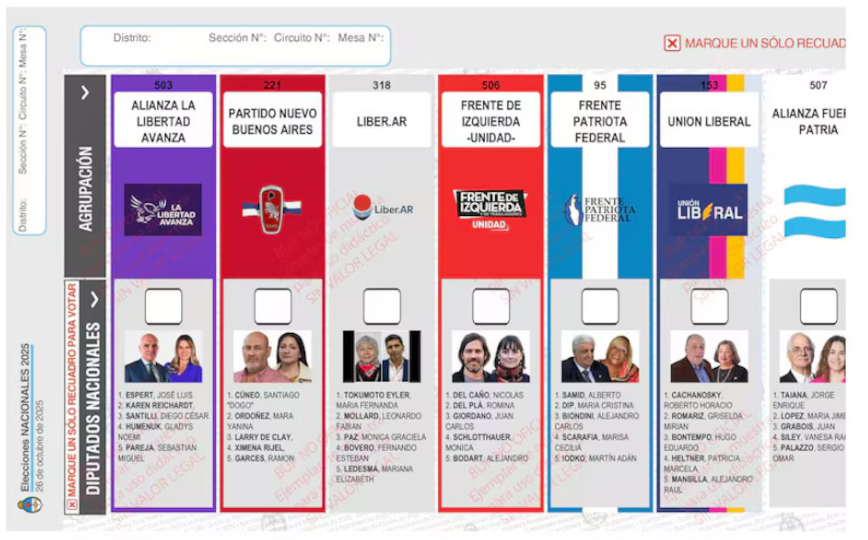Select the Frente Patriota Federal header
The image size is (868, 540).
(x=599, y=121)
